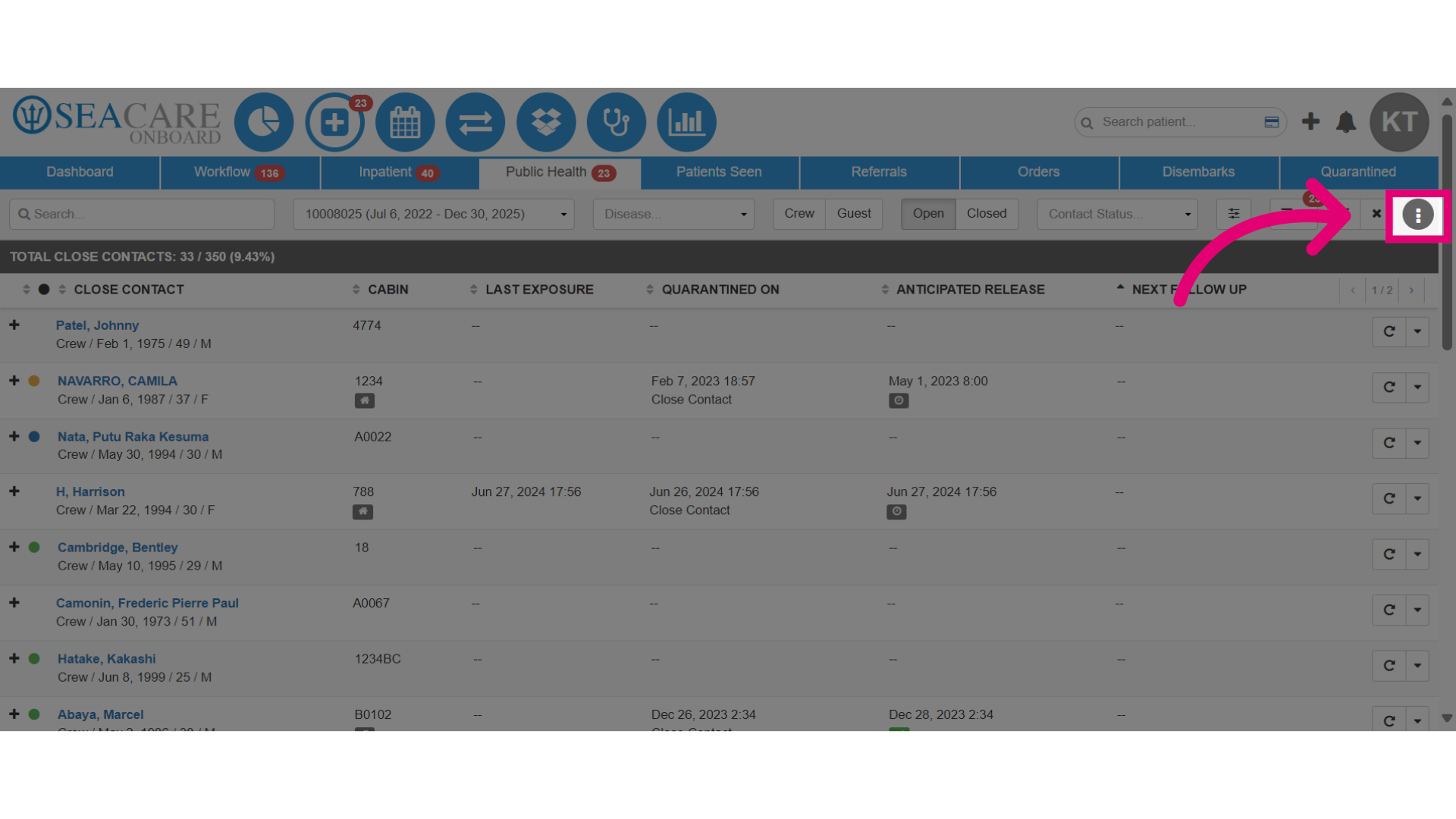Viewport: 1456px width, 819px height.
Task: Switch to the Referrals tab
Action: (x=879, y=172)
